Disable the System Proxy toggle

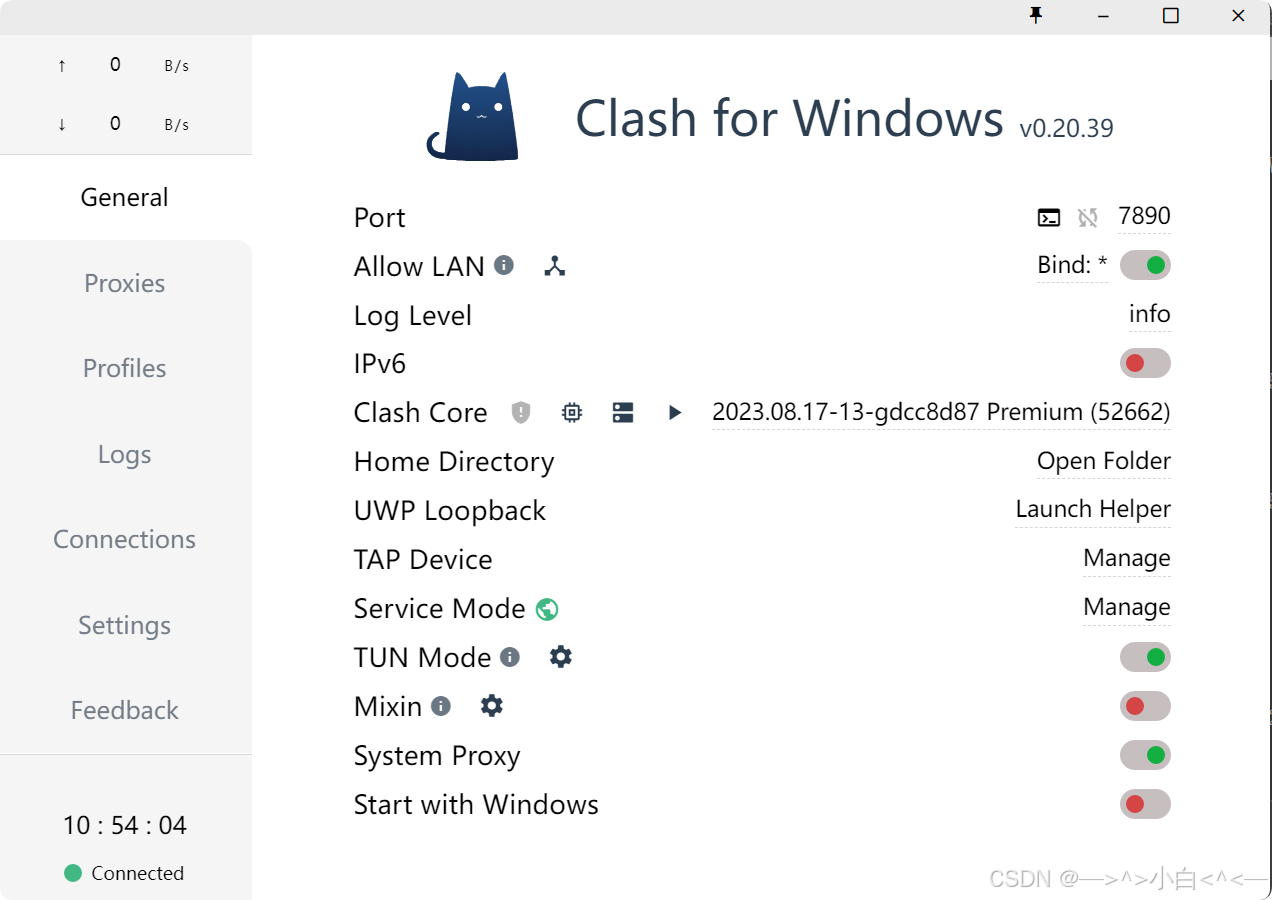1144,755
